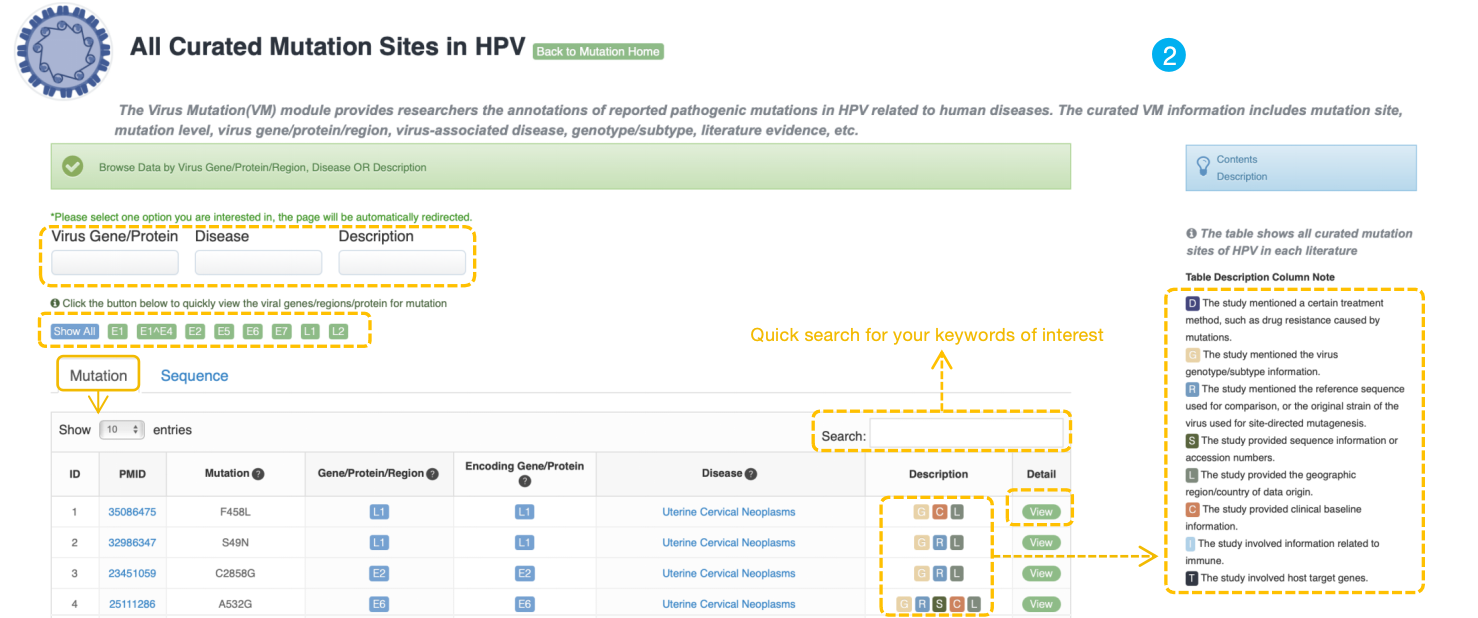Go Back to Mutation Home
Viewport: 1478px width, 618px height.
tap(598, 51)
